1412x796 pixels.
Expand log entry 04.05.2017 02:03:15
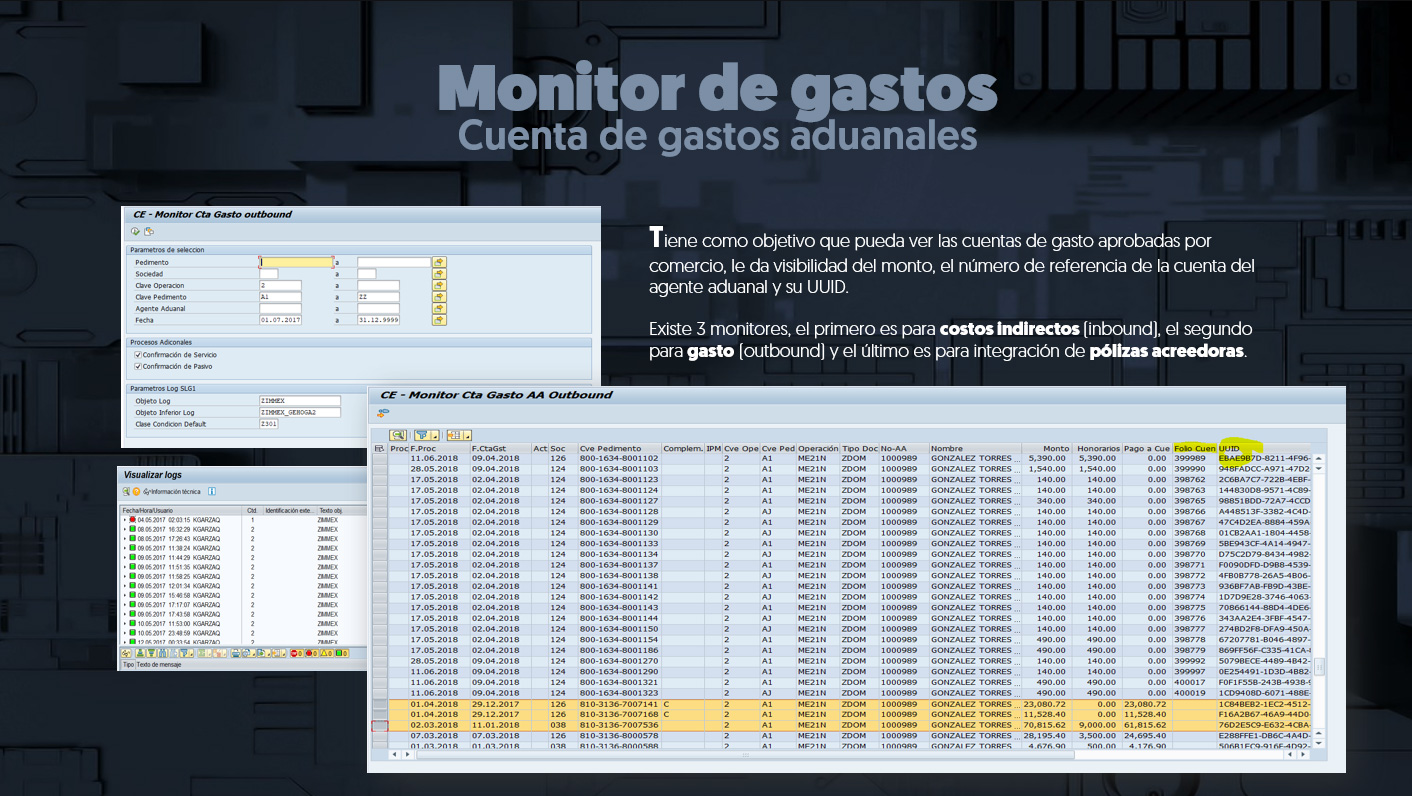click(x=125, y=520)
